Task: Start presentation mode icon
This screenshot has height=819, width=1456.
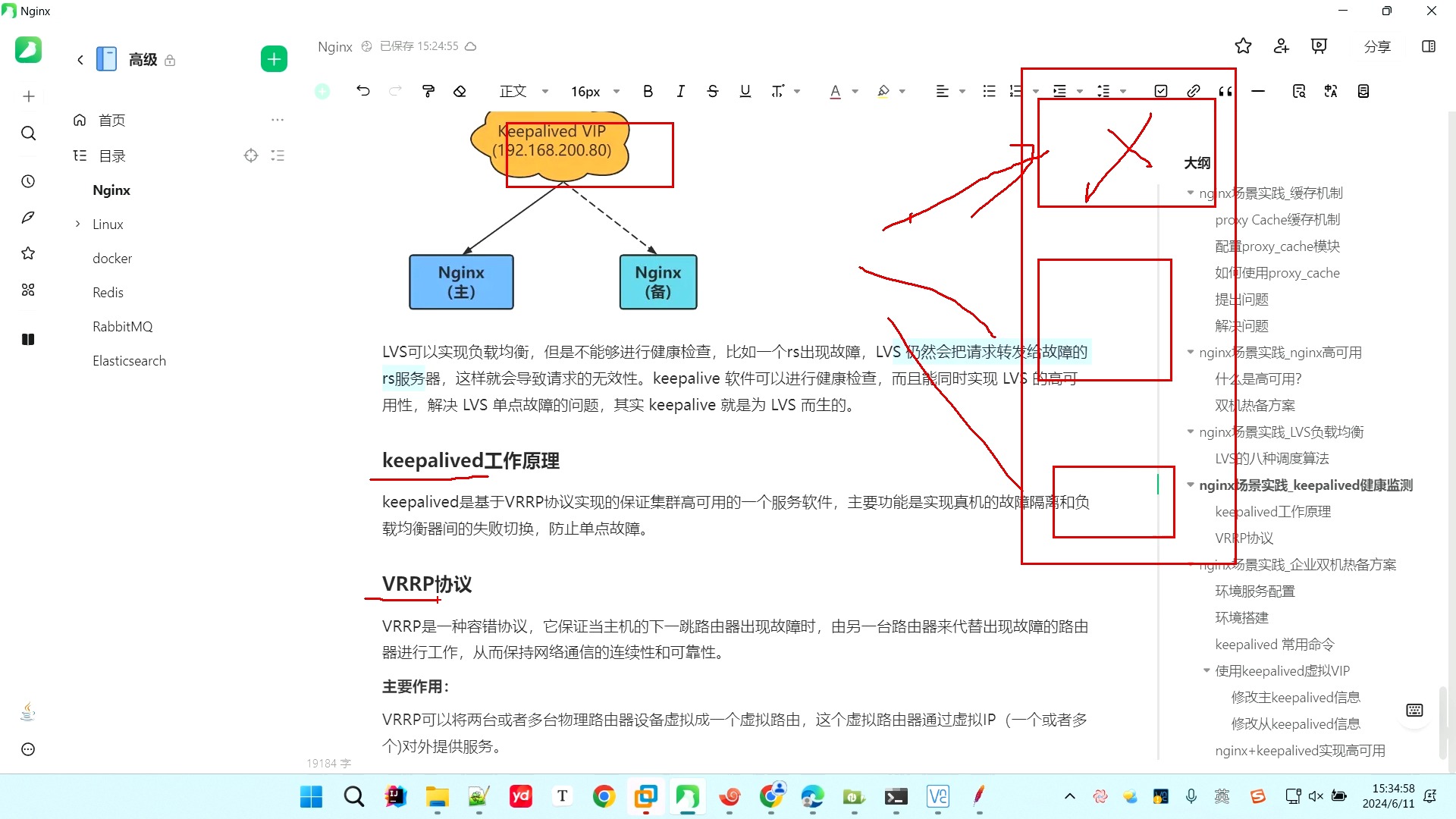Action: (1319, 46)
